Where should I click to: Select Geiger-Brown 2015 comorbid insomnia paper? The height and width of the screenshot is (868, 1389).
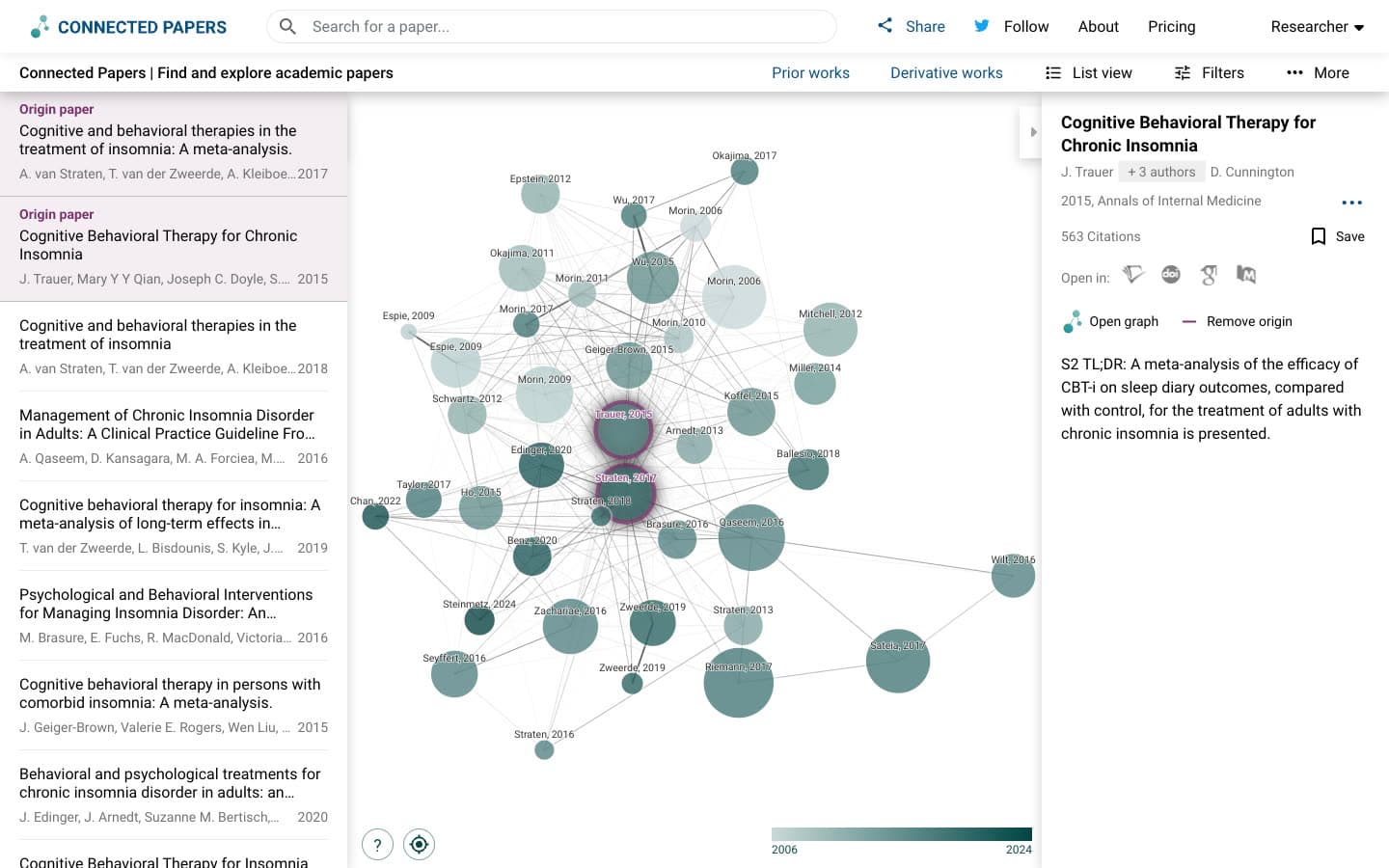click(x=174, y=705)
